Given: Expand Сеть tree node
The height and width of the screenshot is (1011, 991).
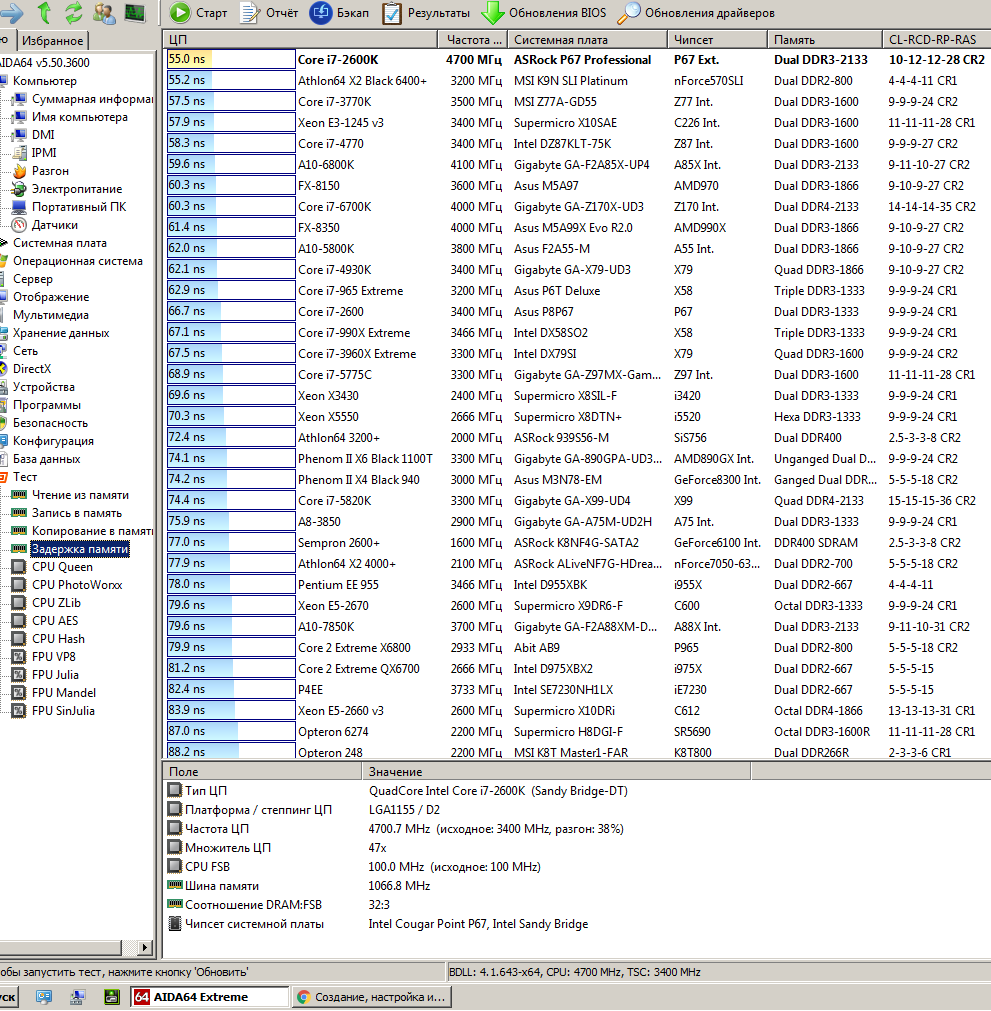Looking at the screenshot, I should tap(19, 351).
